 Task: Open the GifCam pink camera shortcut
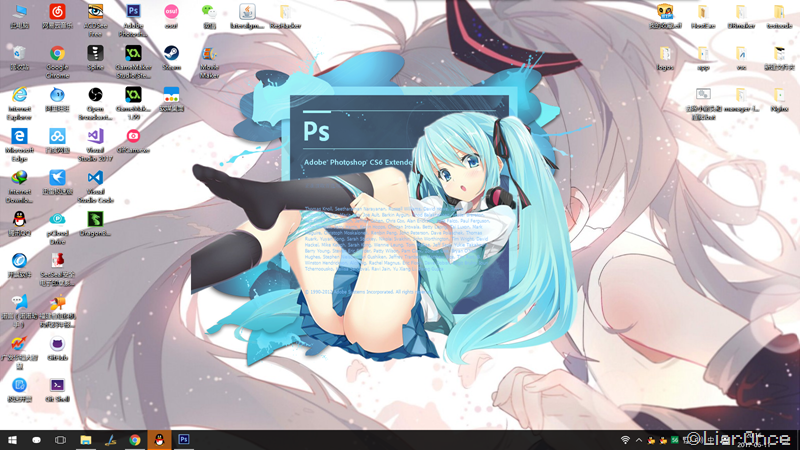133,136
